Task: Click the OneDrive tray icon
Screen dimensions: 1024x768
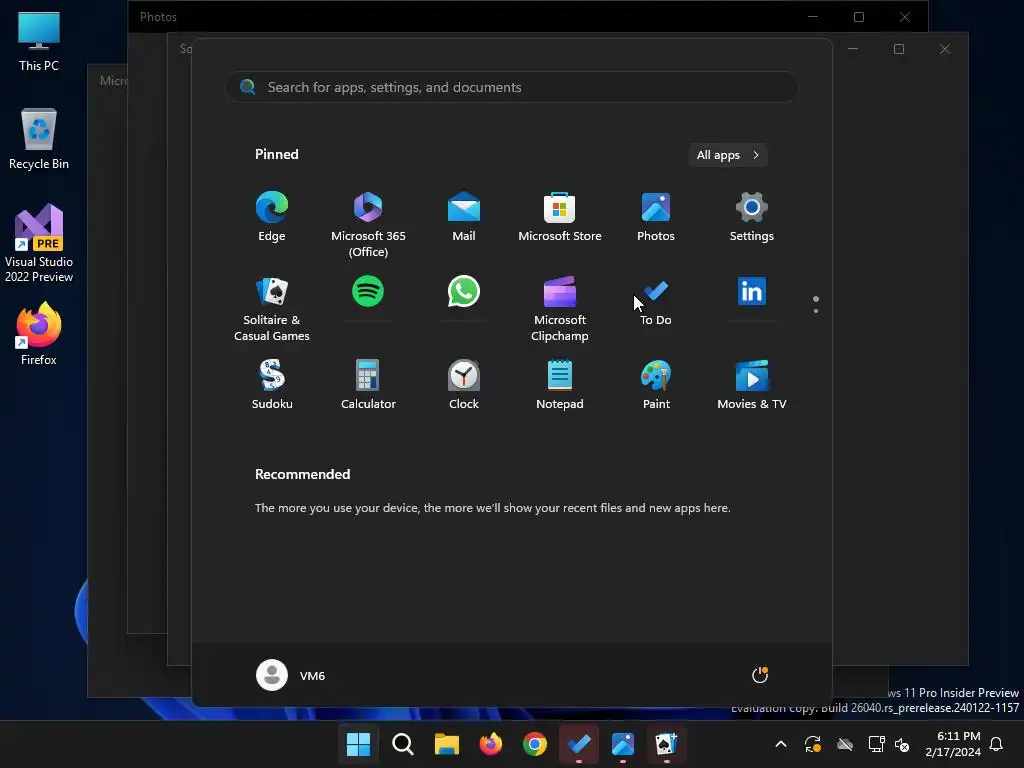Action: click(x=844, y=744)
